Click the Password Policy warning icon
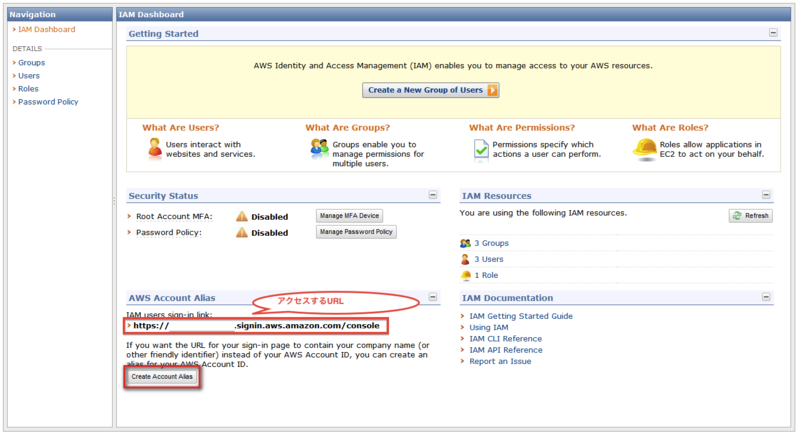 242,233
